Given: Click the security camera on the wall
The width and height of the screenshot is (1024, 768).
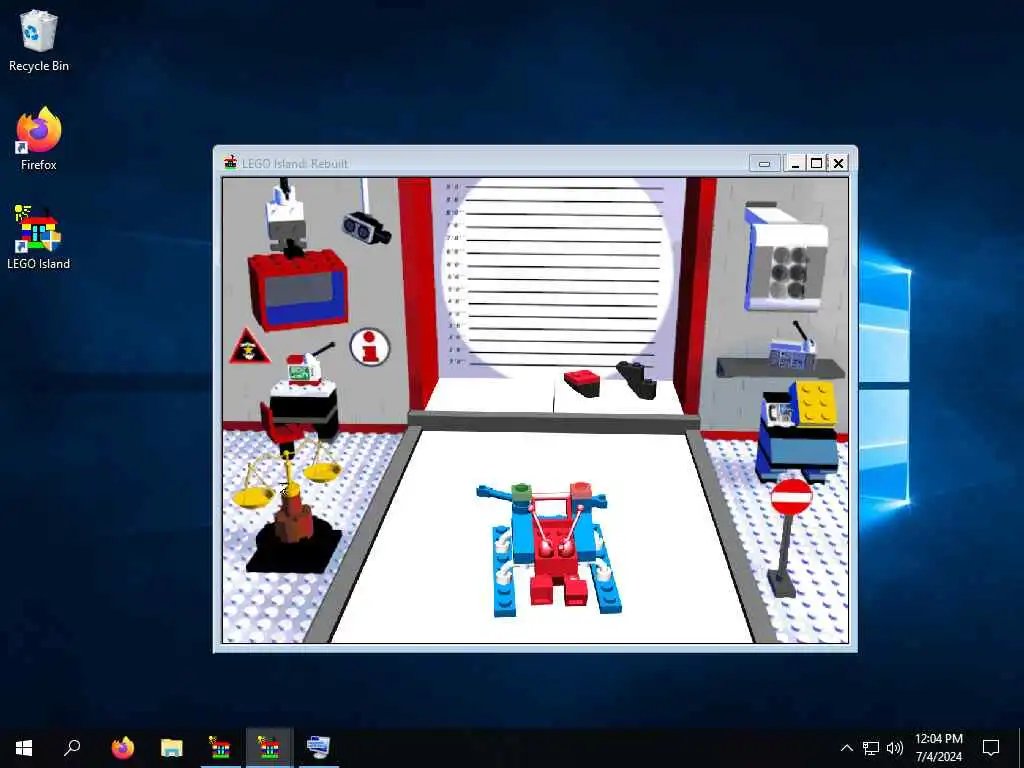Looking at the screenshot, I should click(366, 227).
